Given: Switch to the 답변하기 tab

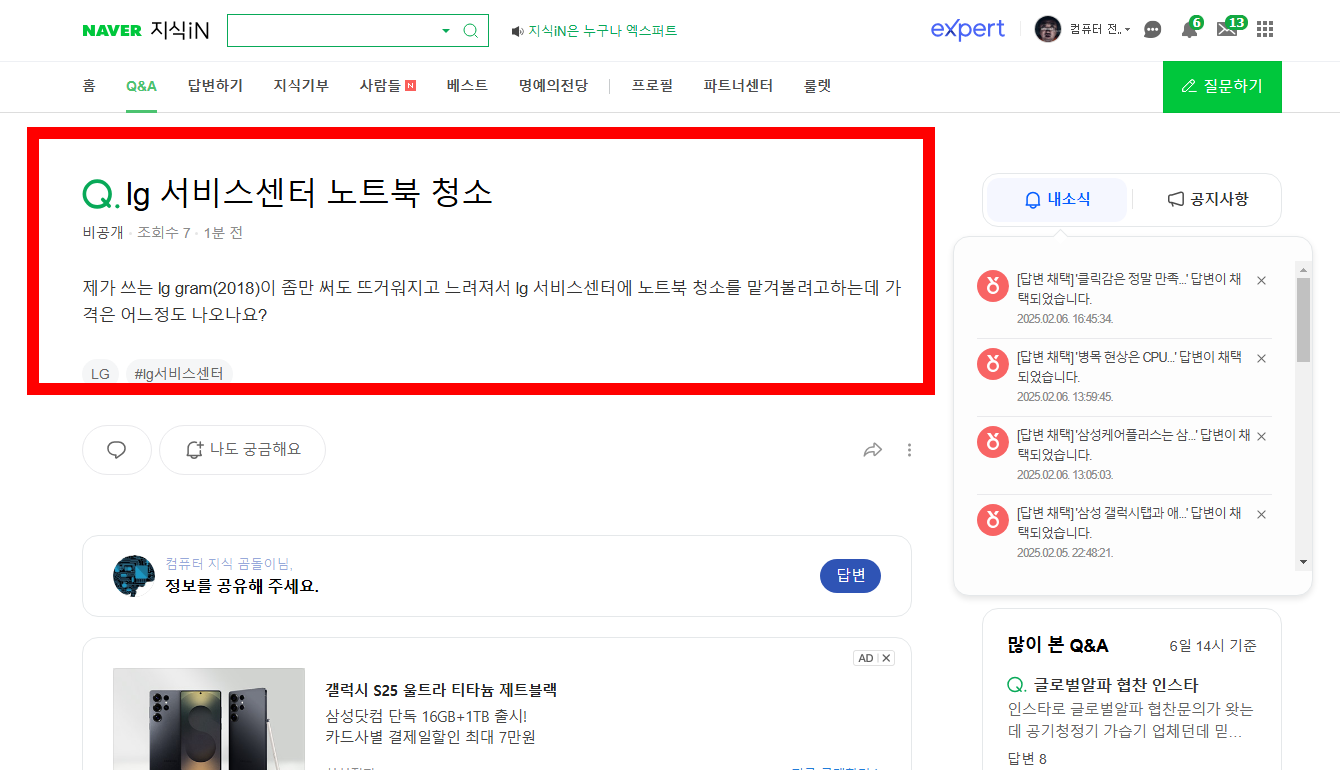Looking at the screenshot, I should point(215,86).
